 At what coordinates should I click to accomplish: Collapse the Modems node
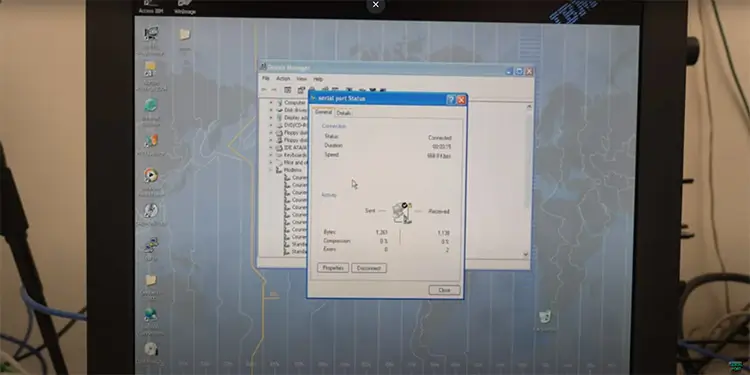pyautogui.click(x=271, y=170)
